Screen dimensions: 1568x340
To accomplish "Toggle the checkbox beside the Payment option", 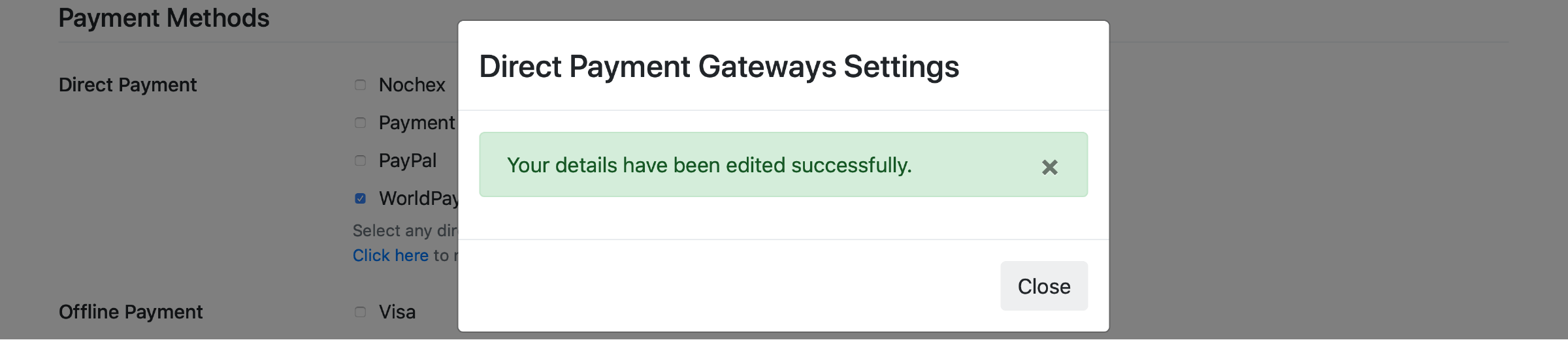I will (360, 123).
